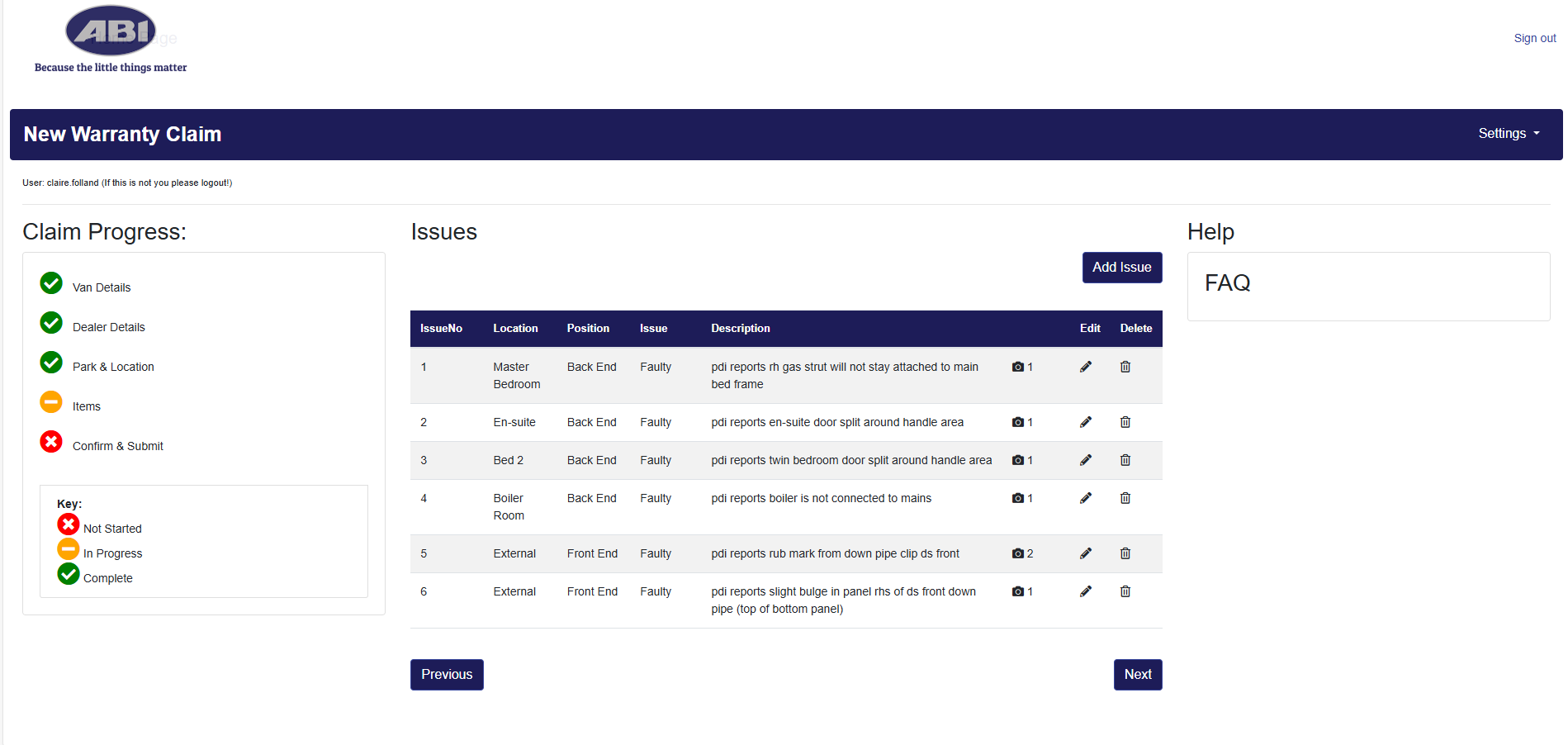Click the ABI logo at top left
The image size is (1568, 745).
click(x=111, y=31)
